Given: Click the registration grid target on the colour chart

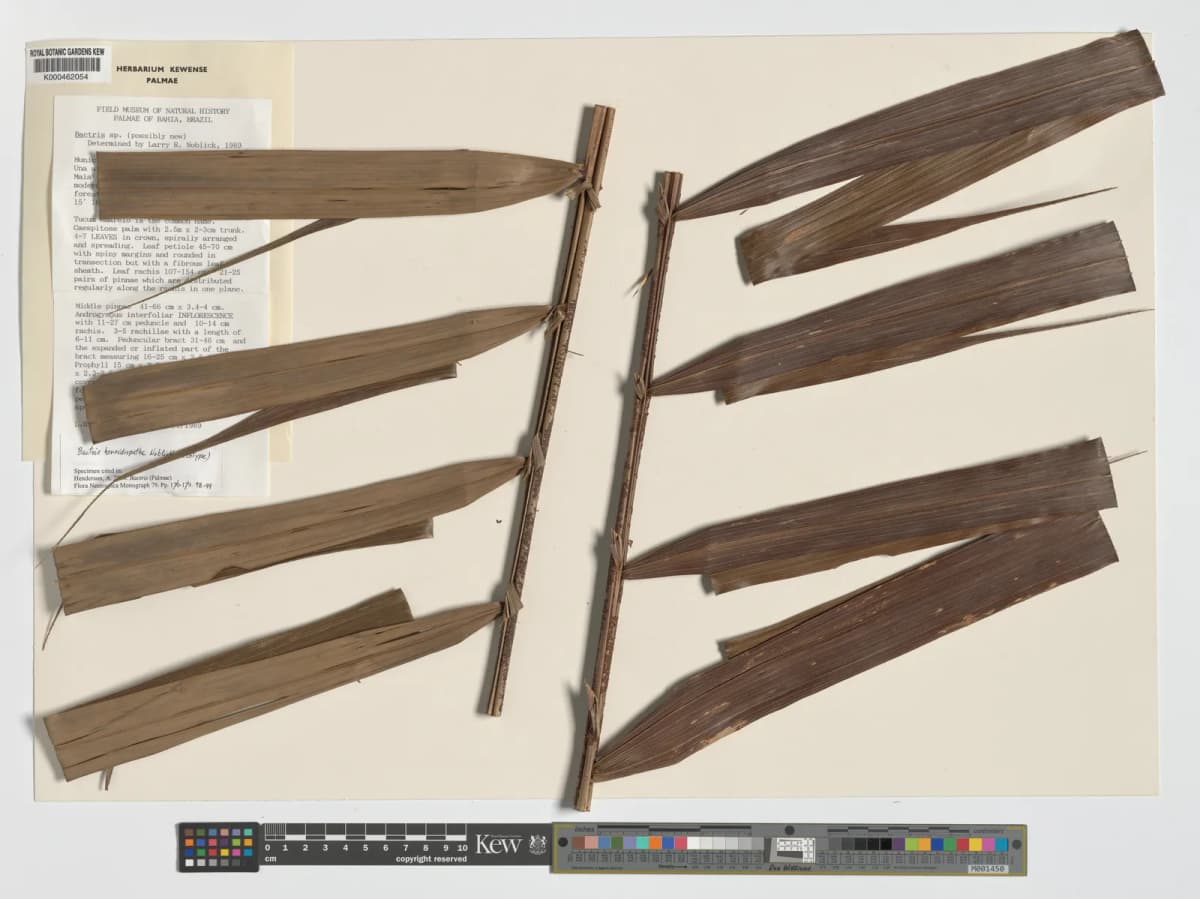Looking at the screenshot, I should (x=792, y=848).
